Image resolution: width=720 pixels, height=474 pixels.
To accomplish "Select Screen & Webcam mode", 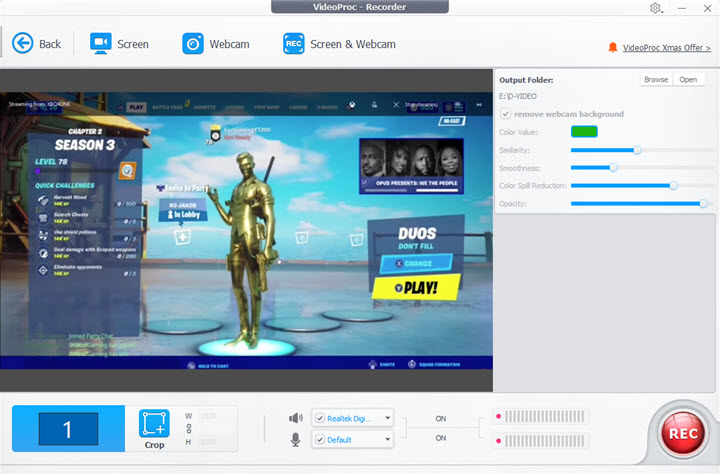I will [339, 44].
